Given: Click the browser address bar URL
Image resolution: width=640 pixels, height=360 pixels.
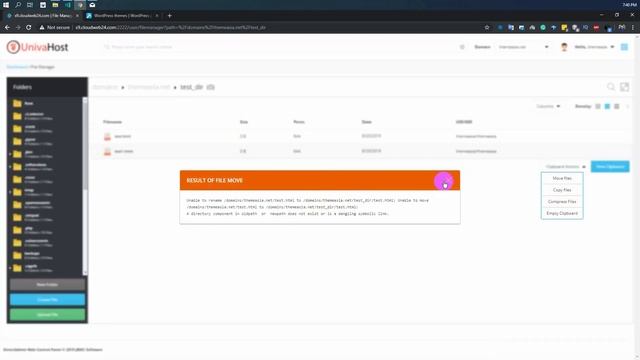Looking at the screenshot, I should (x=171, y=27).
